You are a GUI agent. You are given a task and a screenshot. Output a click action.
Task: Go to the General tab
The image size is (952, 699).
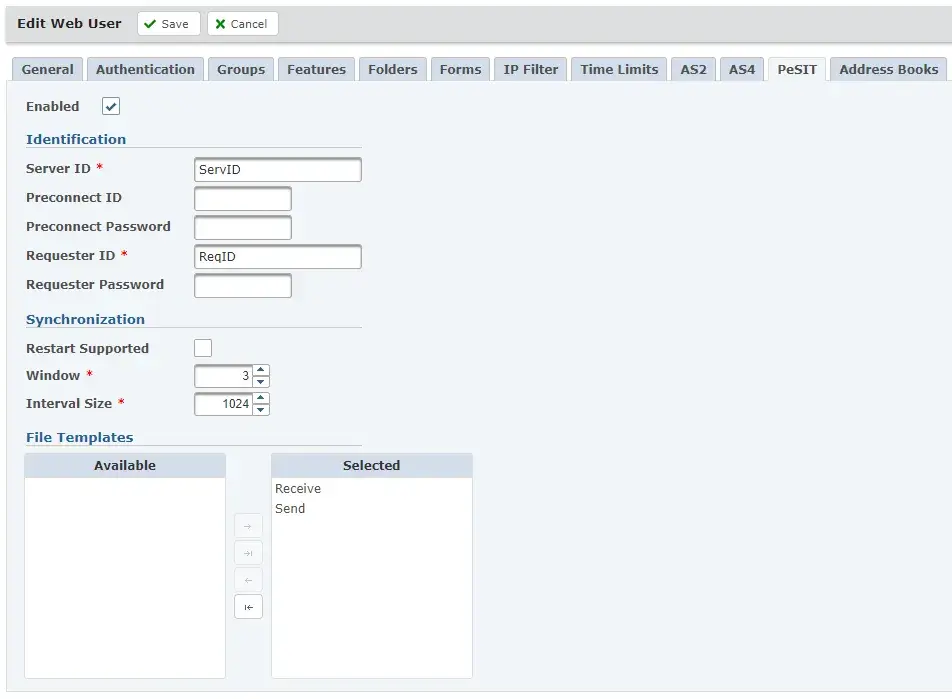(x=47, y=69)
